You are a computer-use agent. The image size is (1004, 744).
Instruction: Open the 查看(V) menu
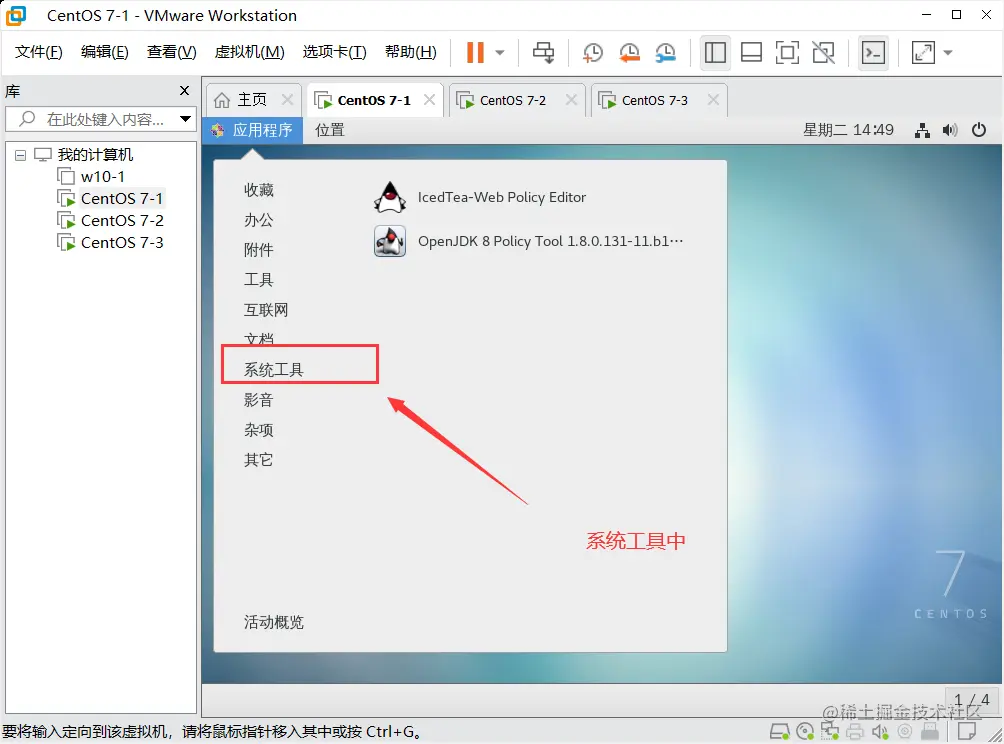[172, 52]
